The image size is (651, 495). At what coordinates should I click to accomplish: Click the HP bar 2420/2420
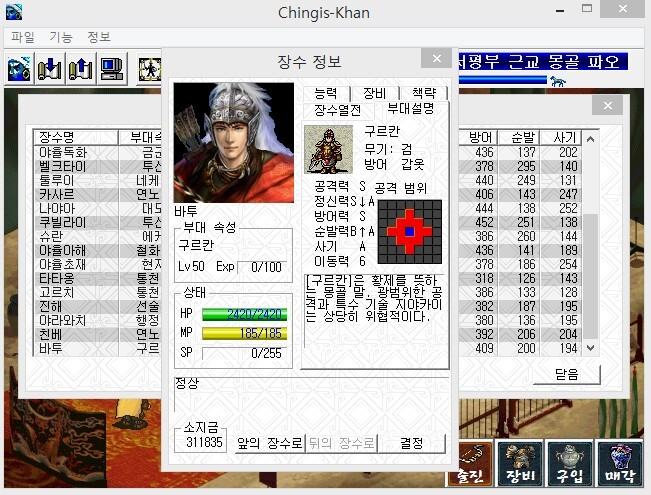pos(245,314)
